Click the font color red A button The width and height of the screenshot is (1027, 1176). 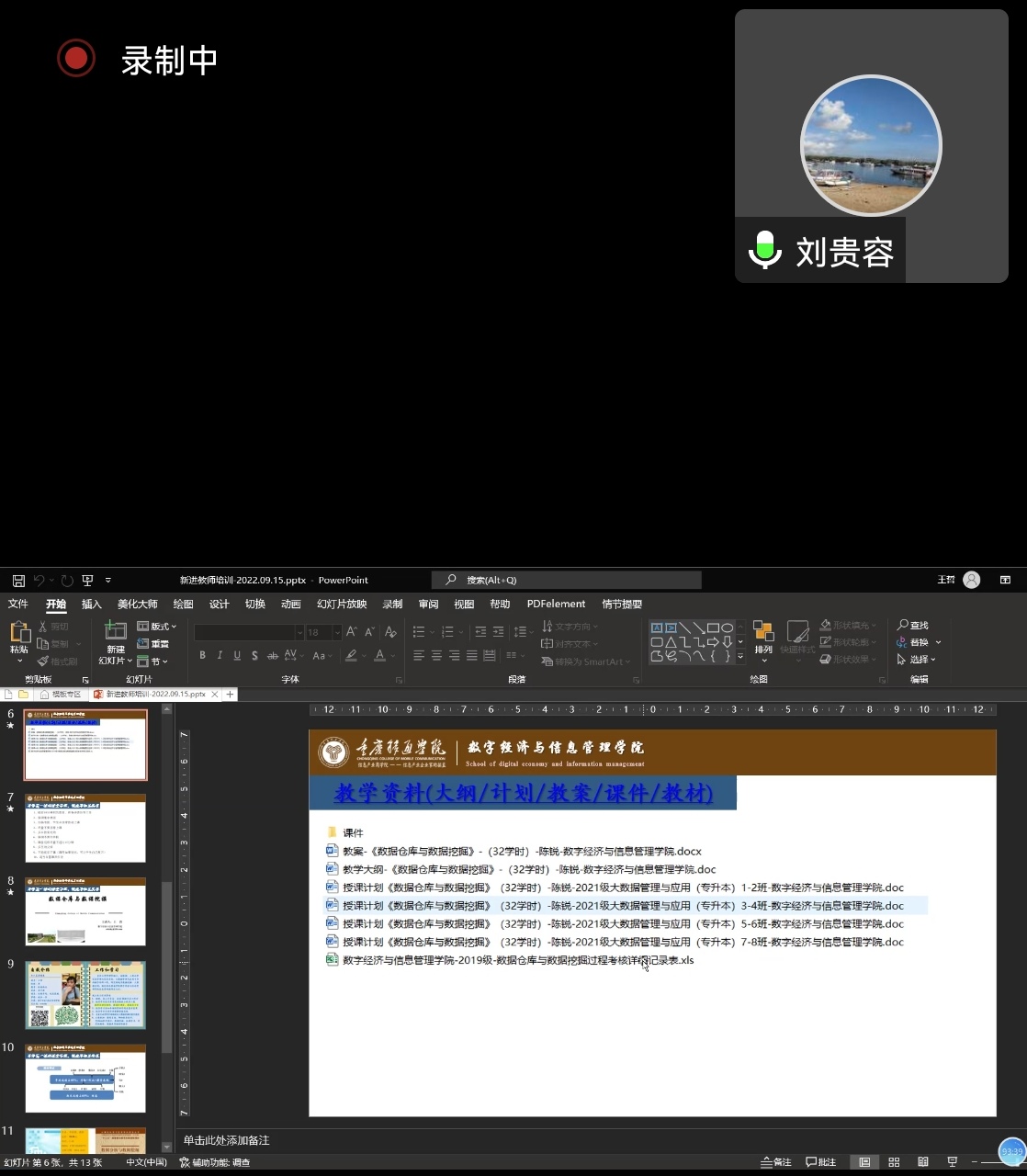pyautogui.click(x=379, y=655)
